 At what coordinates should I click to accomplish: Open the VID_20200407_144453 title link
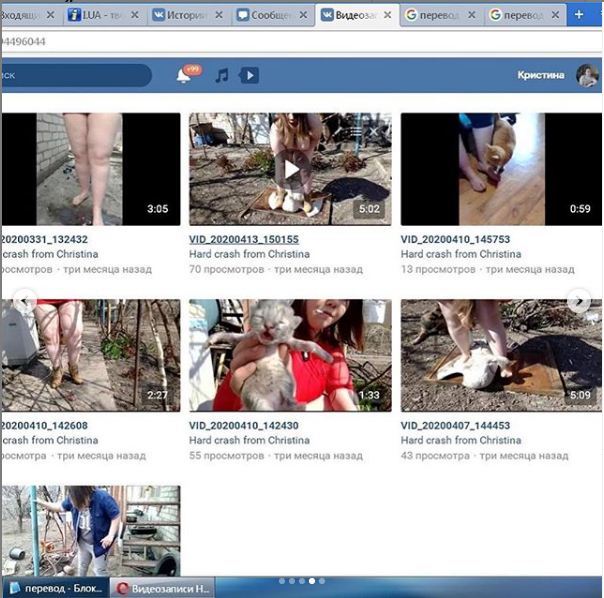[x=455, y=425]
